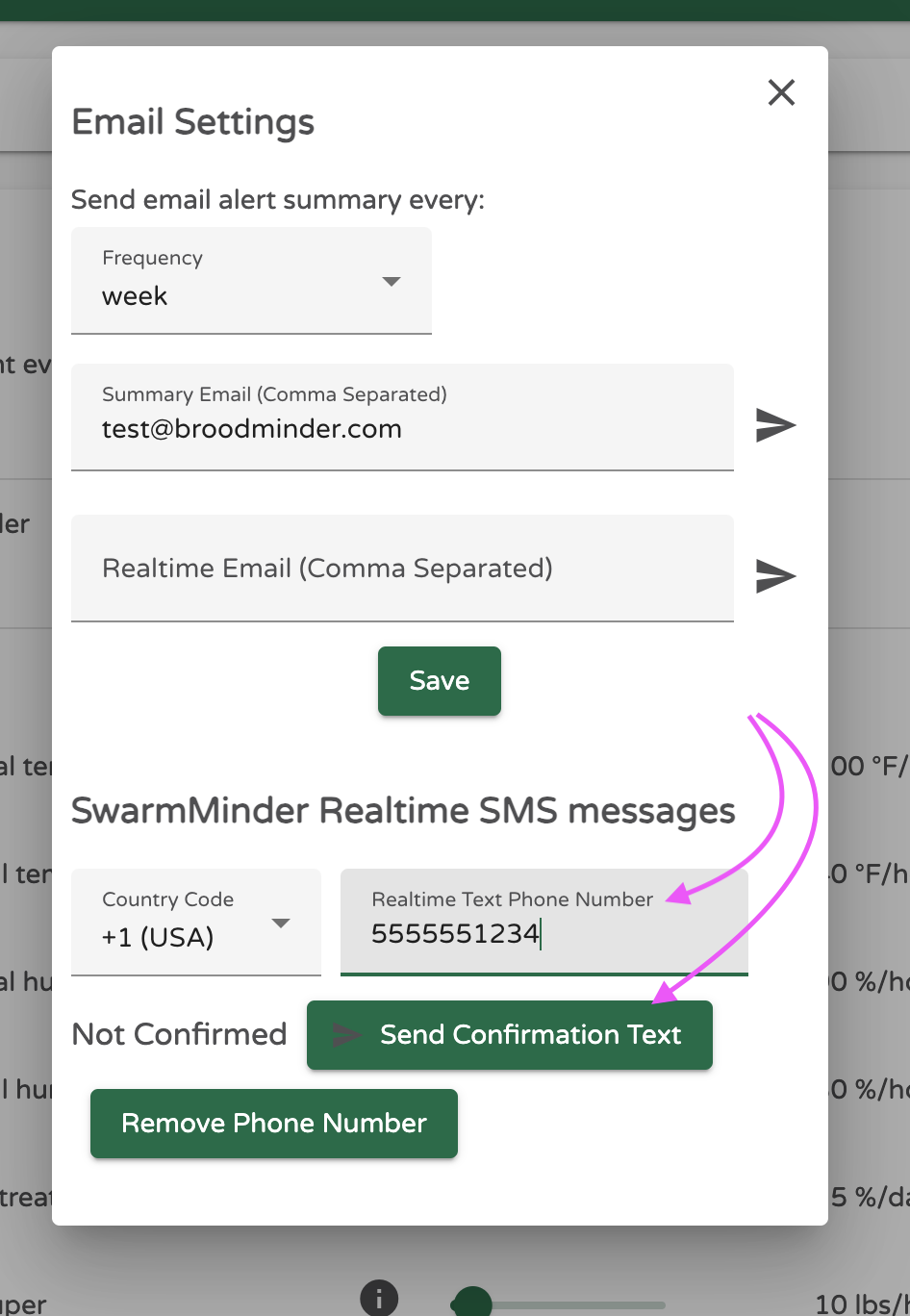Click Send Confirmation Text button
The image size is (910, 1316).
pos(510,1035)
